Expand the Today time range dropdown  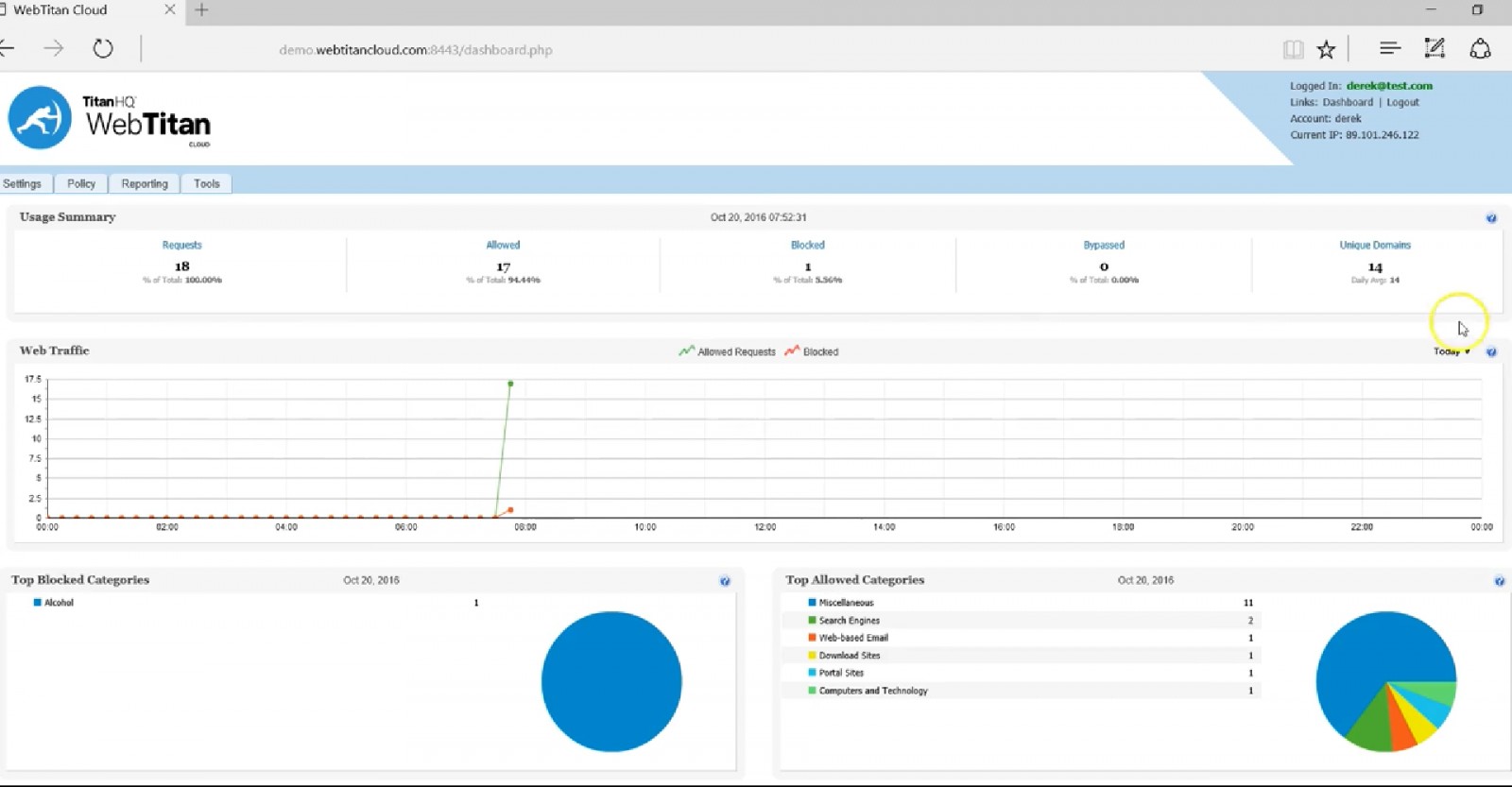pos(1452,351)
